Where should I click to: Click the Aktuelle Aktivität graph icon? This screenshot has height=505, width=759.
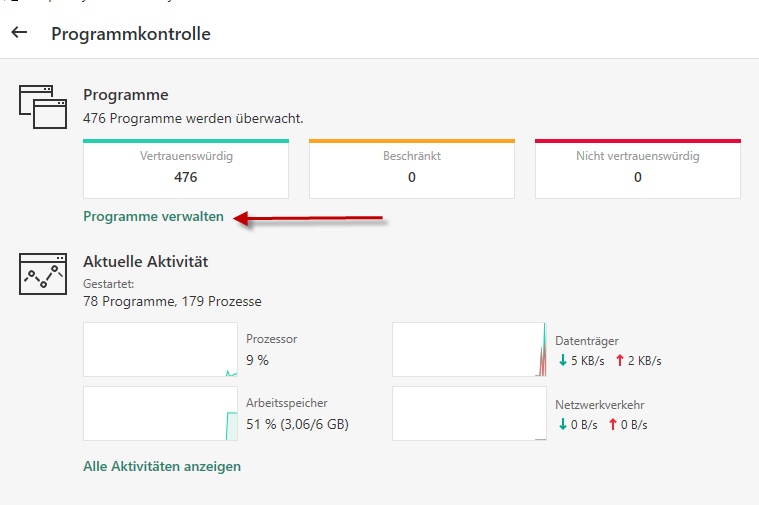pyautogui.click(x=42, y=273)
